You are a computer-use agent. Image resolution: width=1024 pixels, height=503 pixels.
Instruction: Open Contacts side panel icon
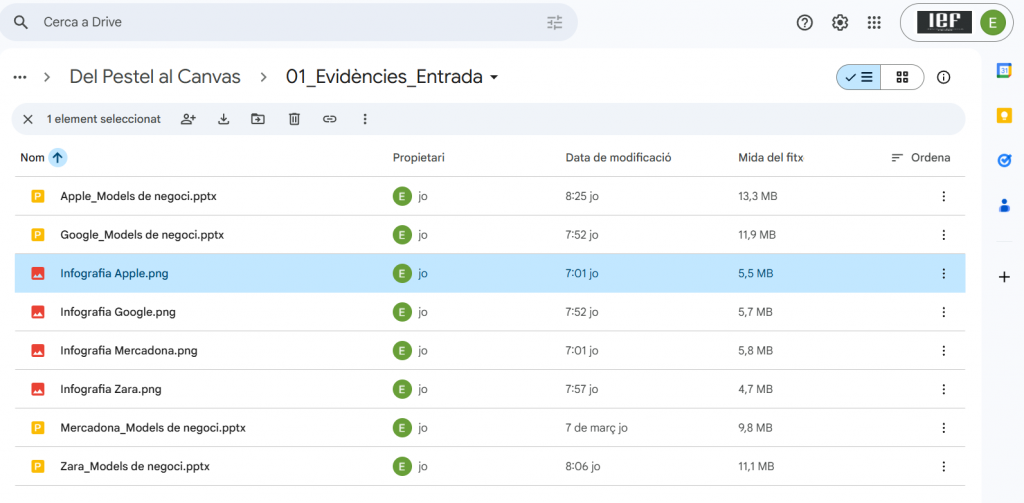coord(1004,206)
